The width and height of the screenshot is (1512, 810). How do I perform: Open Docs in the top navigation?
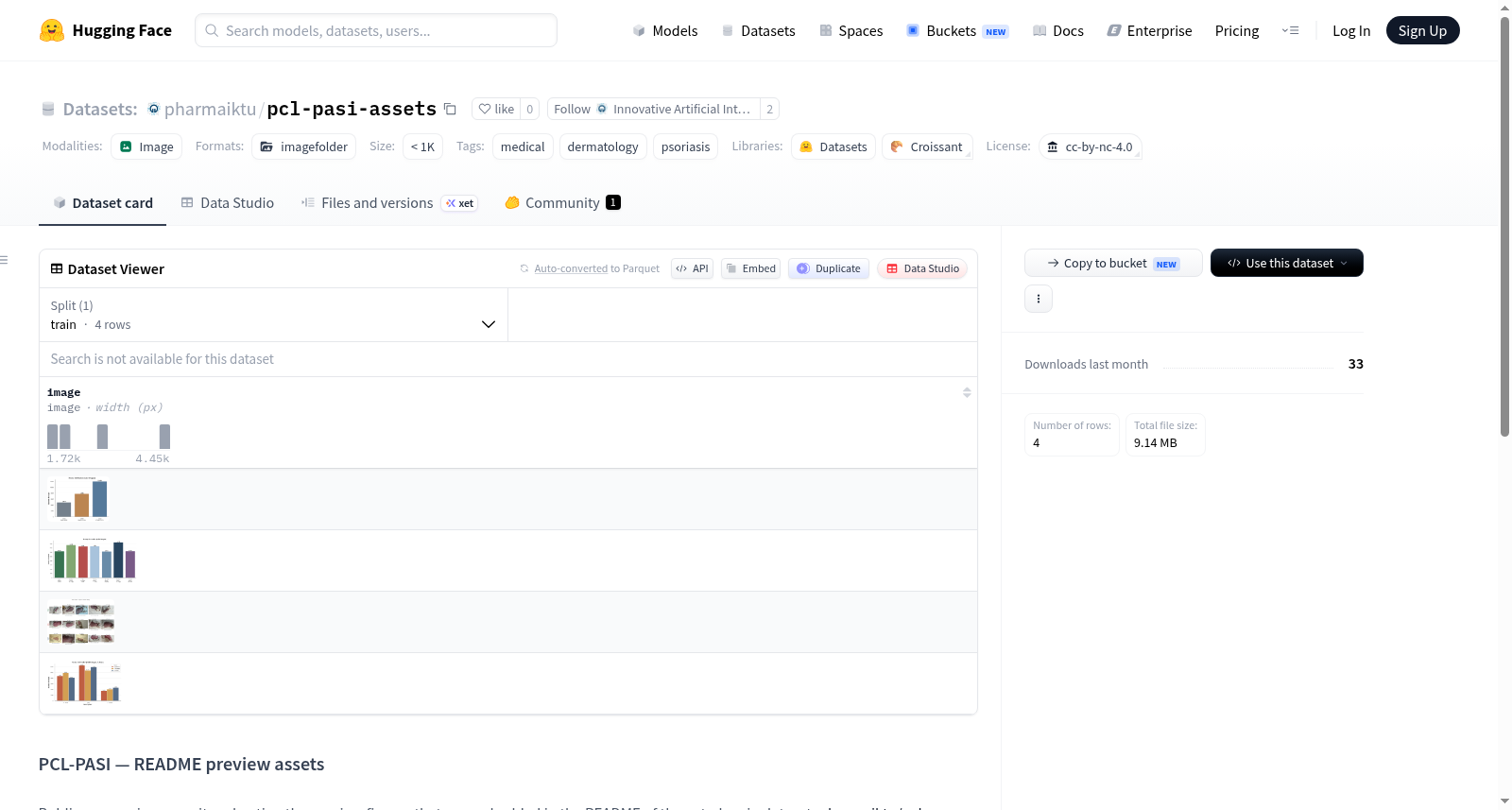pos(1058,30)
